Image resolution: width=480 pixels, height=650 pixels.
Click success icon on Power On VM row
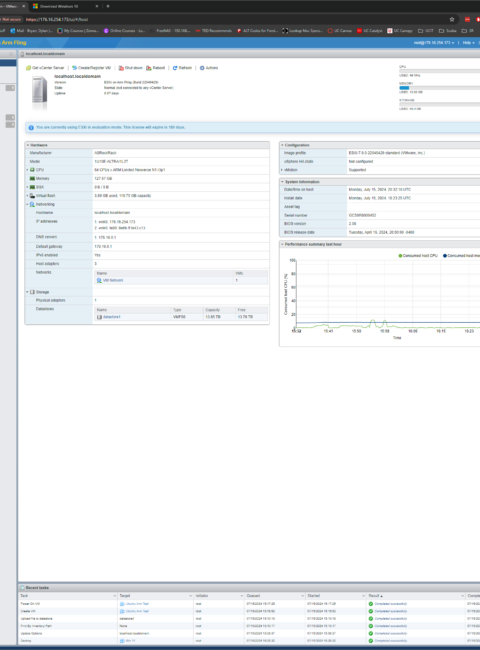(371, 604)
